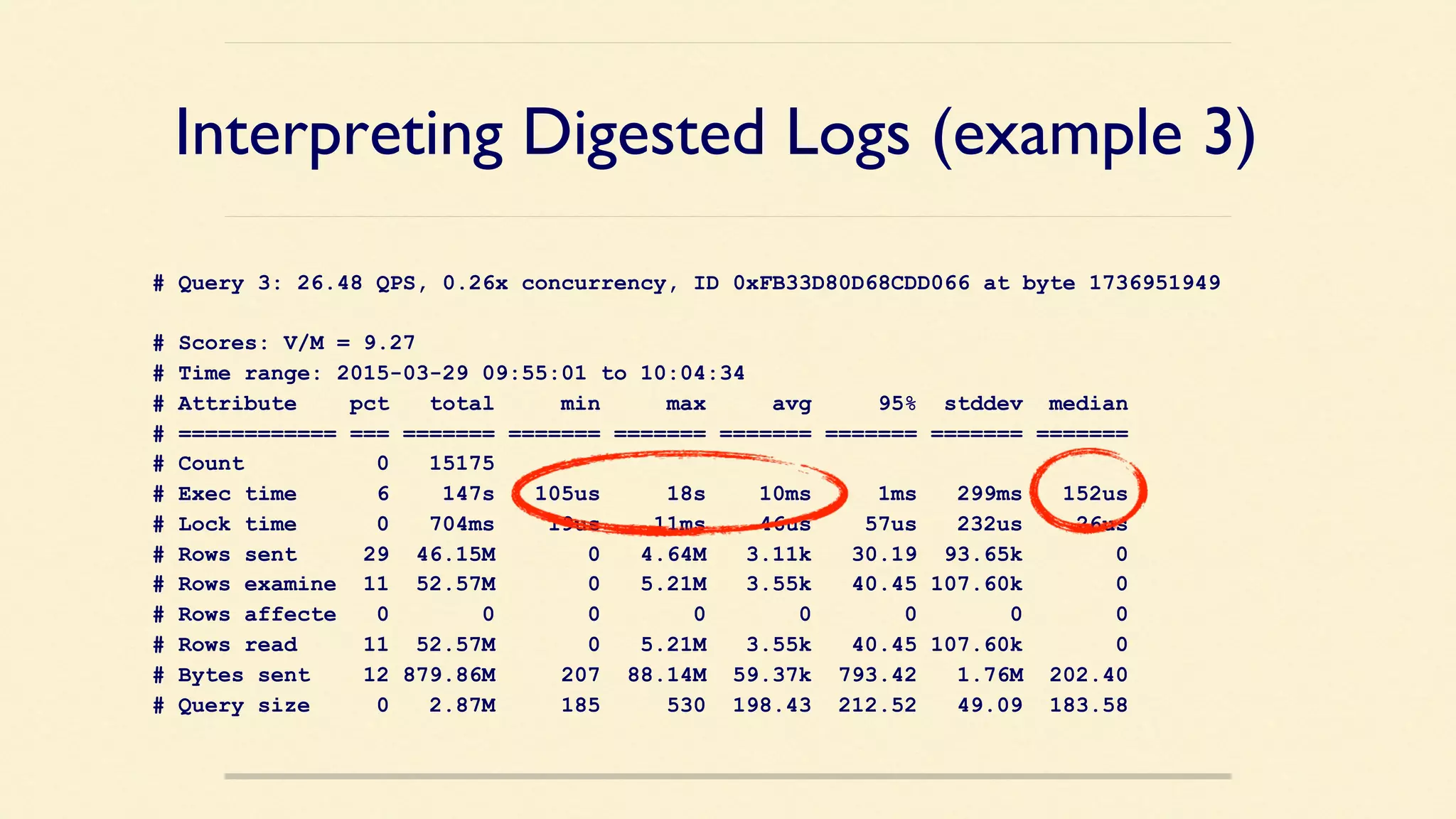Click the Bytes sent median '202.40'

coord(1088,675)
